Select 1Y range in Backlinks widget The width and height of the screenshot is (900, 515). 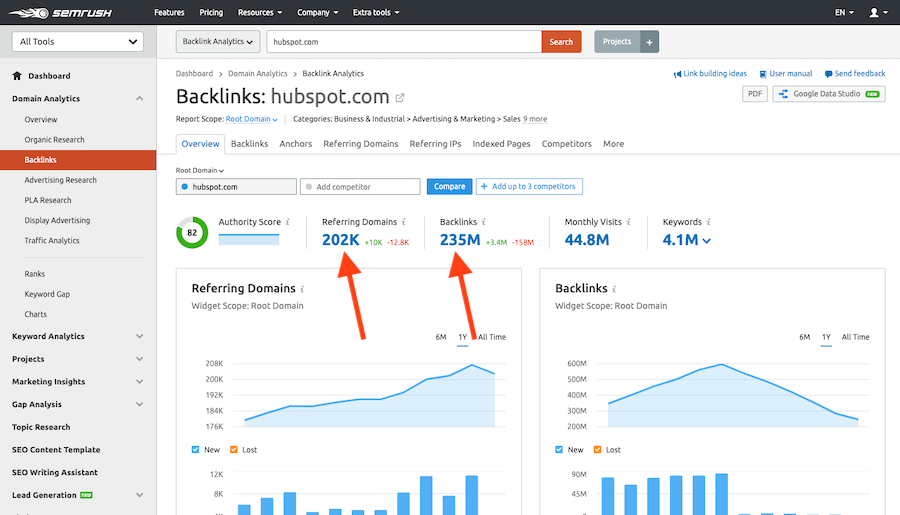[826, 337]
